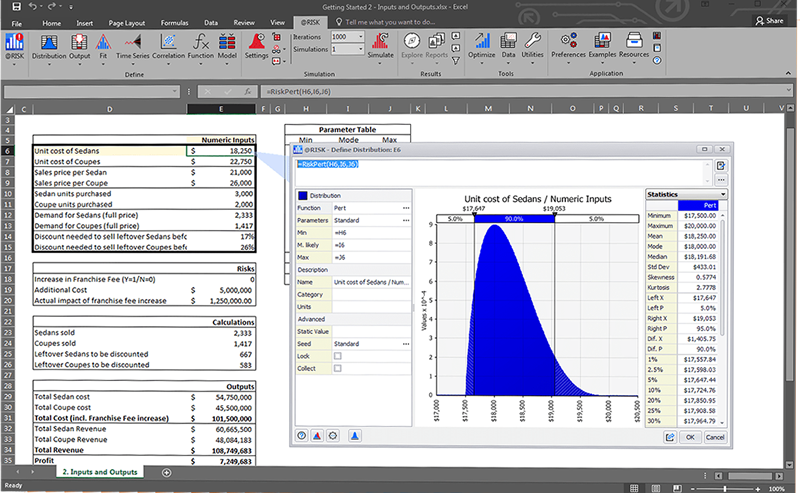Screen dimensions: 800x493
Task: Start the simulation with Simulate
Action: 381,46
